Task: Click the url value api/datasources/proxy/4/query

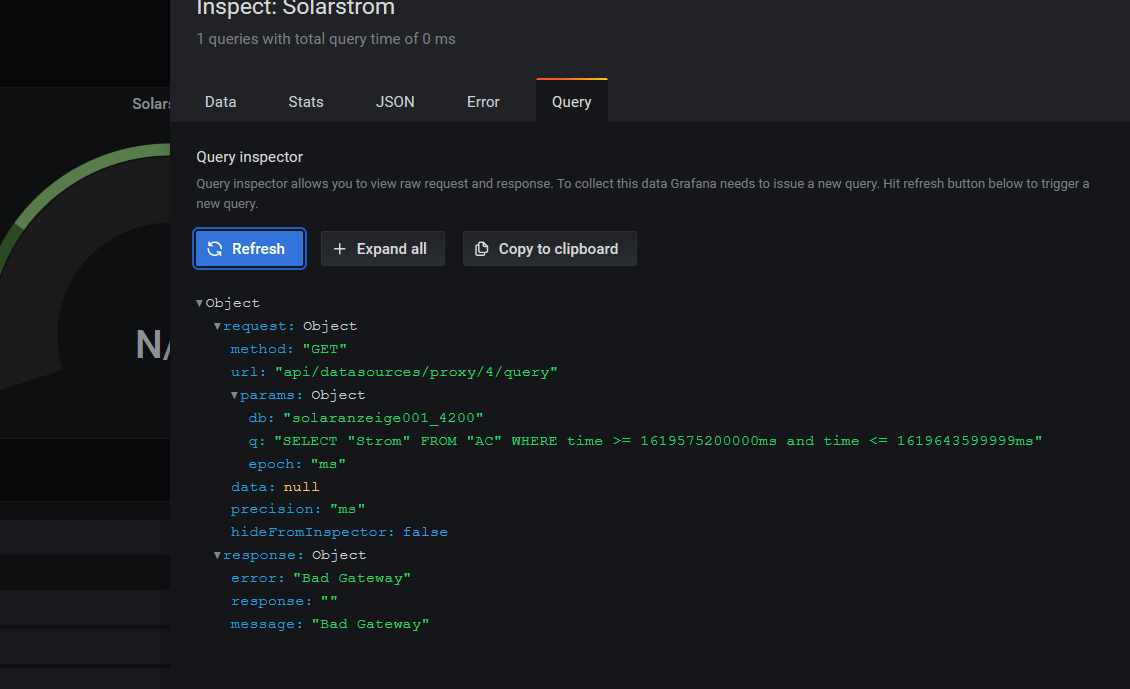Action: coord(416,372)
